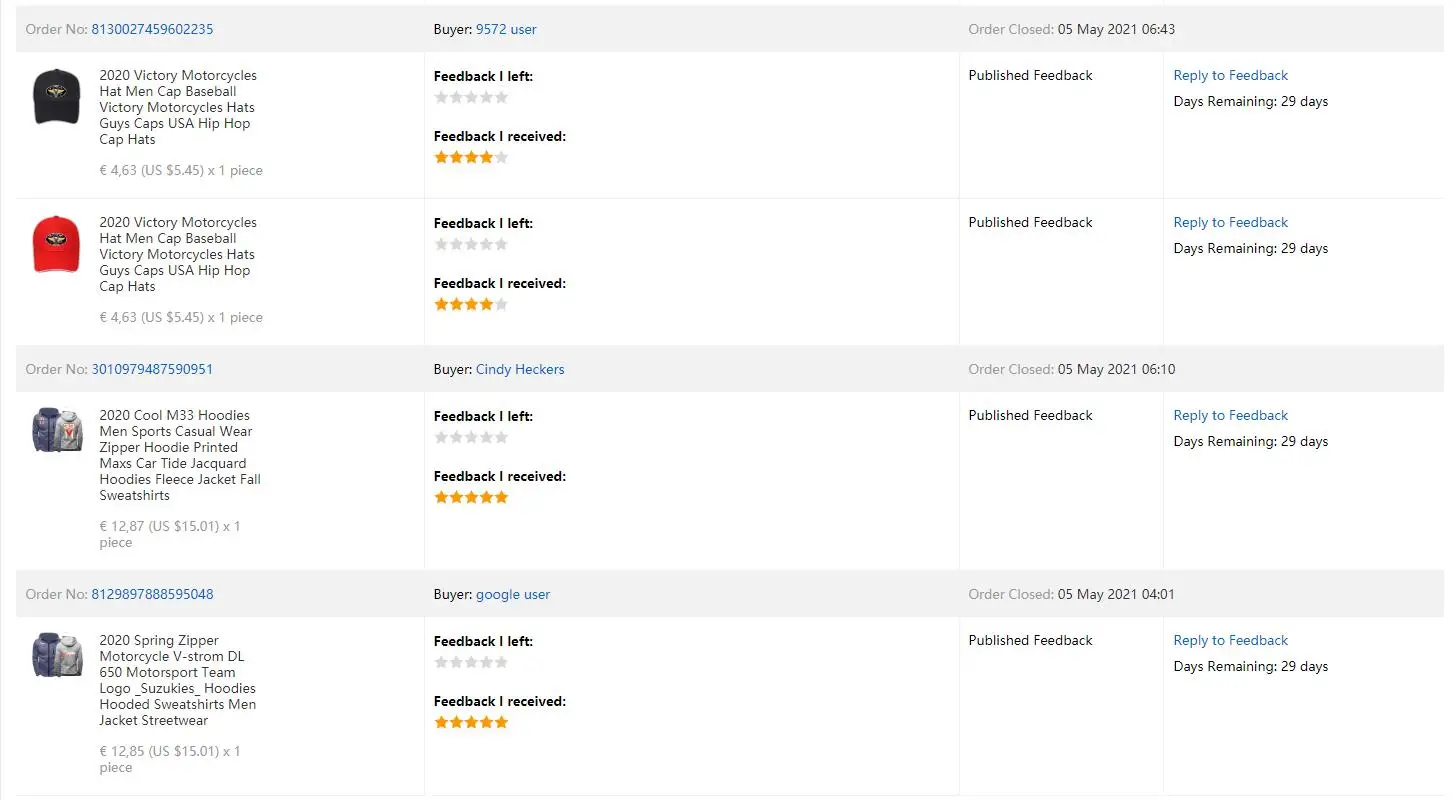Open order number 8130027459602235
The height and width of the screenshot is (800, 1456).
click(152, 29)
